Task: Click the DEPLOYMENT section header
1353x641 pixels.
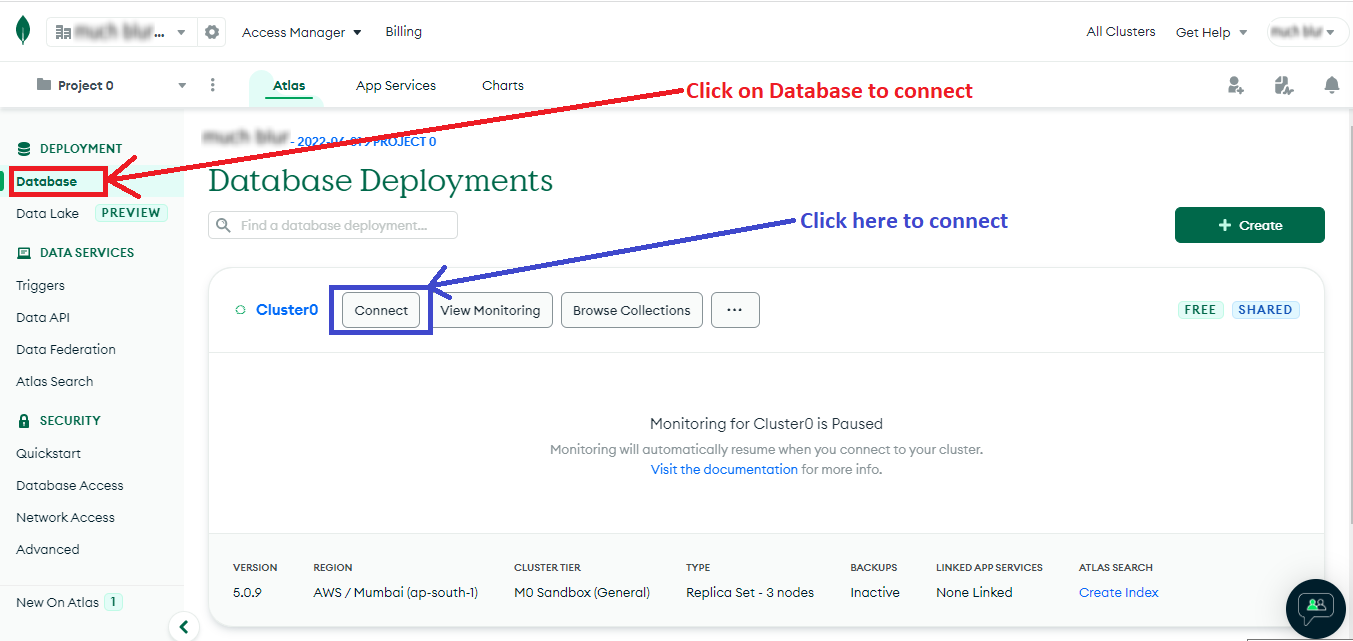Action: tap(81, 149)
